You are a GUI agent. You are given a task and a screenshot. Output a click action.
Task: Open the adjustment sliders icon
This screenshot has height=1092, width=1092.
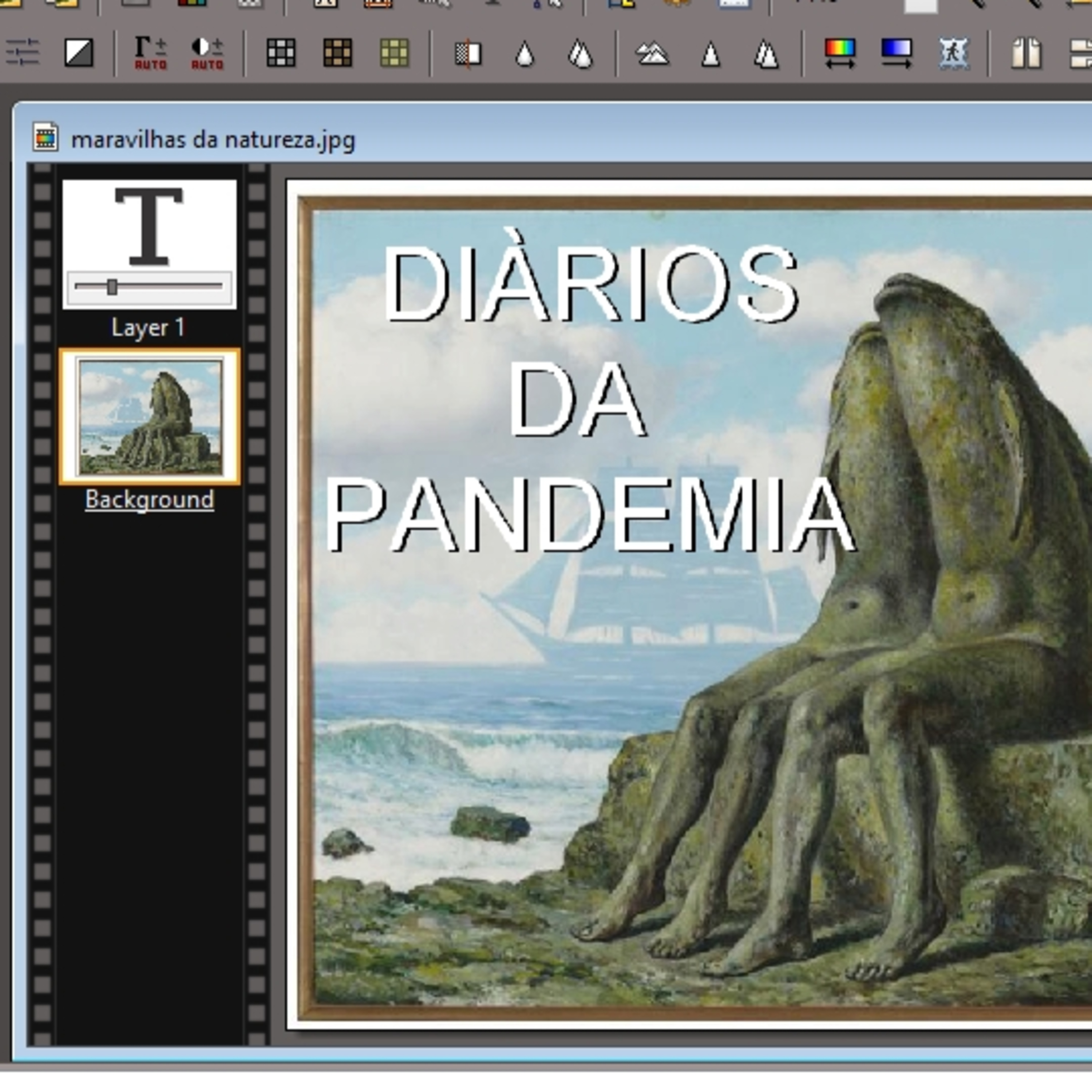pyautogui.click(x=22, y=52)
